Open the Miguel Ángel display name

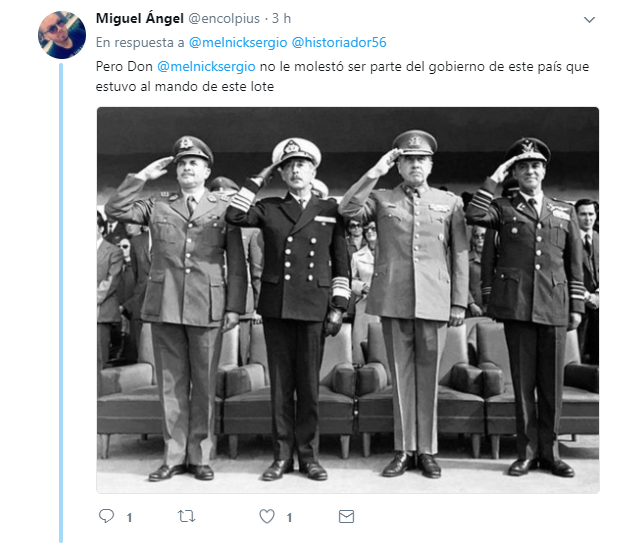(140, 18)
